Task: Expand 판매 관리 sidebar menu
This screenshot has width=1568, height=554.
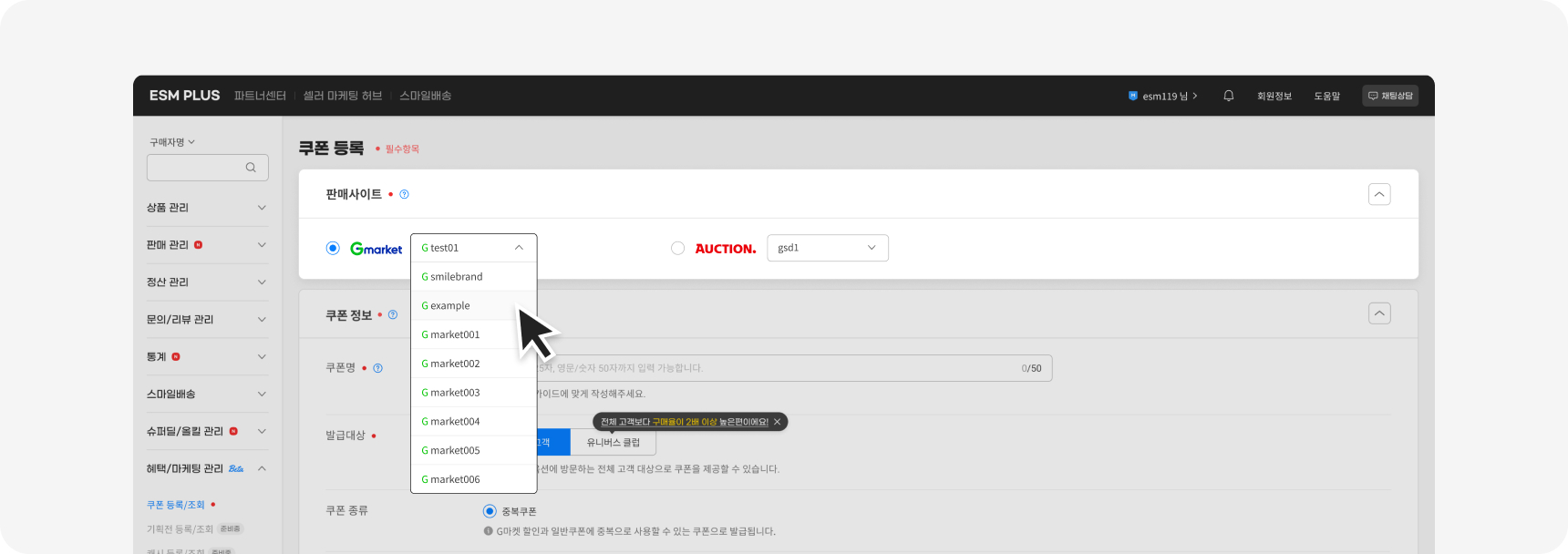Action: coord(207,245)
